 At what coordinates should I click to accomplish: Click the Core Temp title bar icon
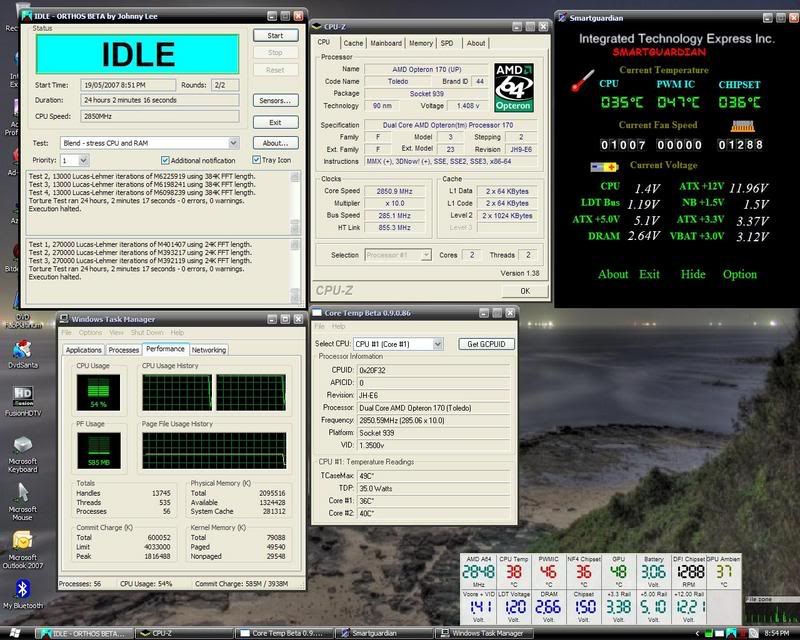pyautogui.click(x=317, y=312)
